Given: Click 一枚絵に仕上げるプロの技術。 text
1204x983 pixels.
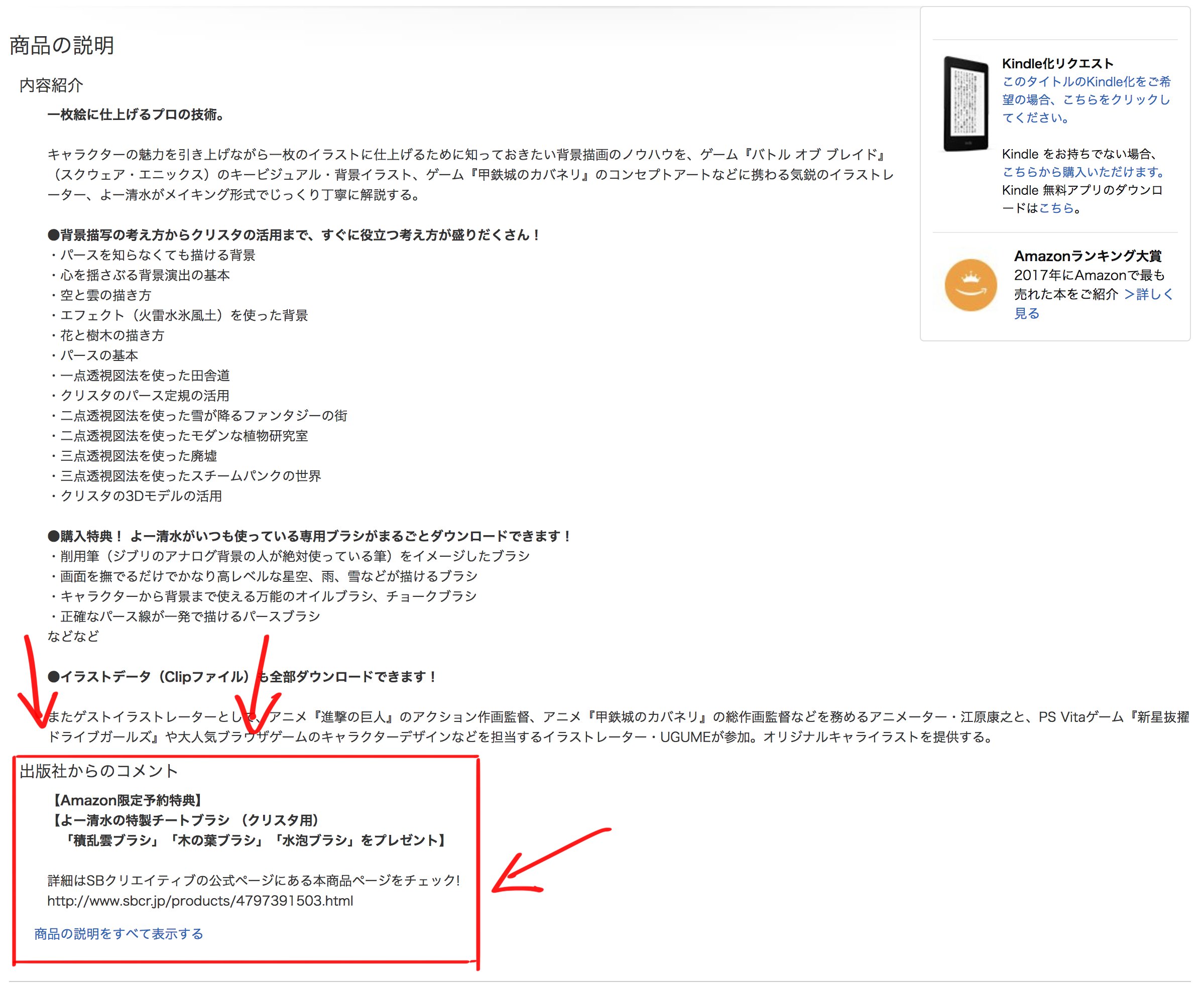Looking at the screenshot, I should pos(137,115).
